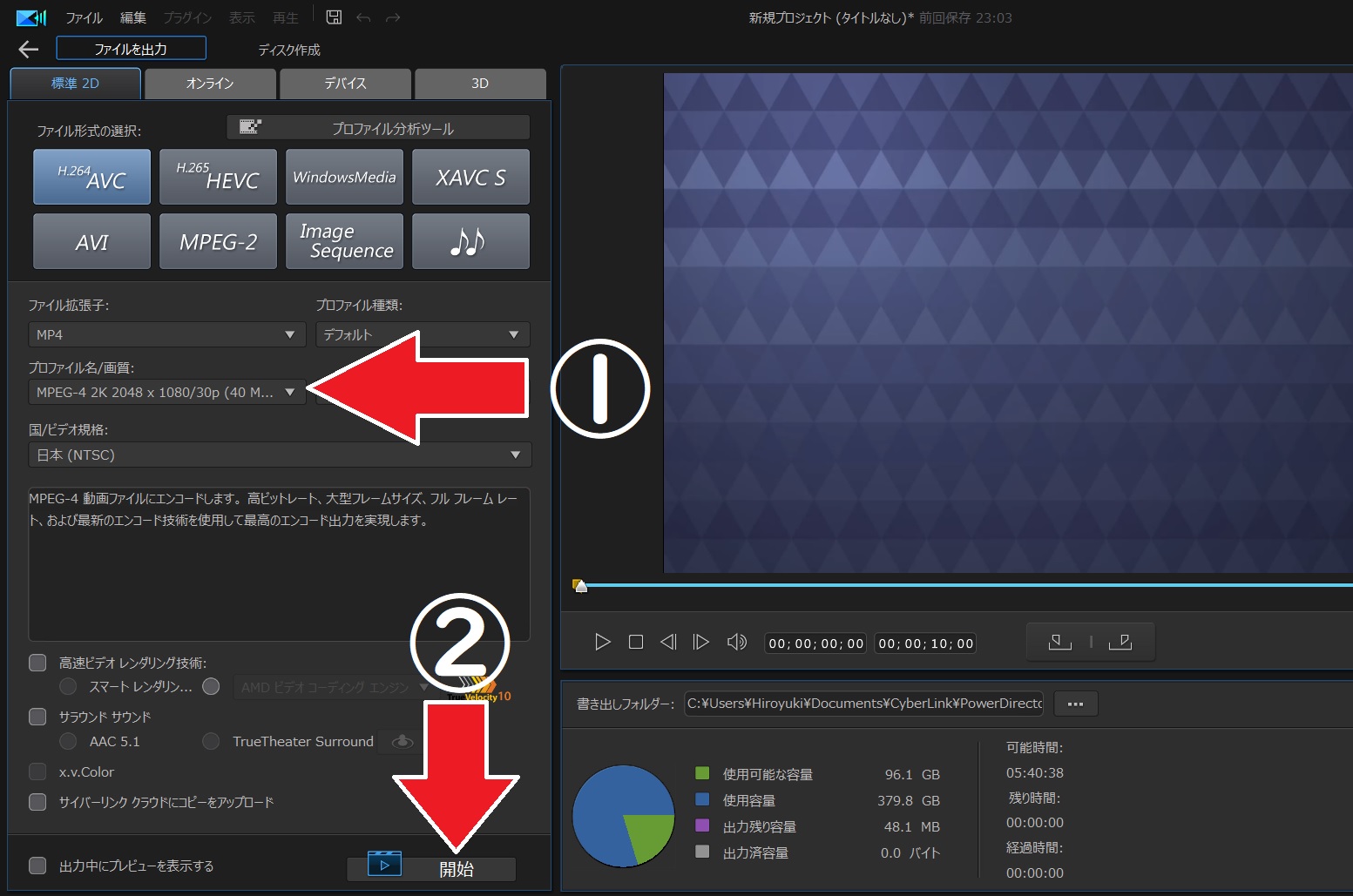Open TrueTheater Surround settings icon
The height and width of the screenshot is (896, 1353).
click(403, 741)
